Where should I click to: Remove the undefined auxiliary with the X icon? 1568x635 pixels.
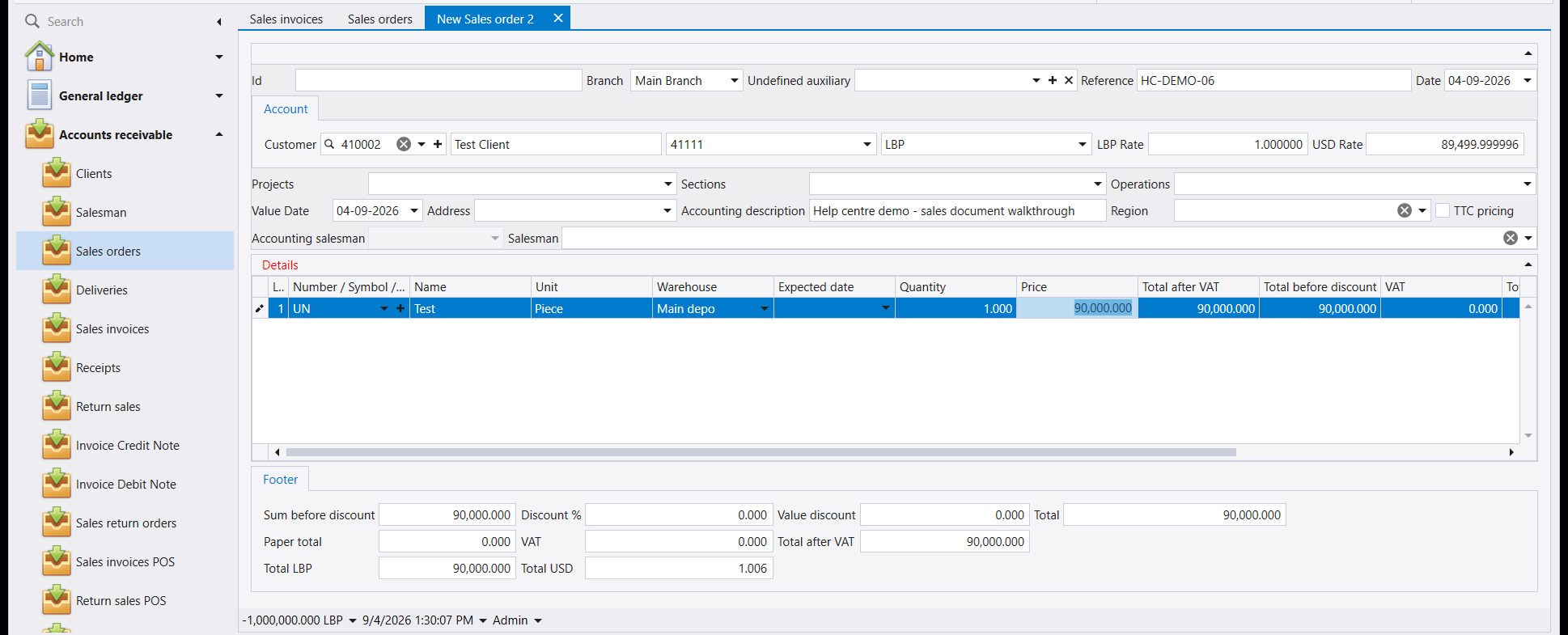tap(1069, 80)
